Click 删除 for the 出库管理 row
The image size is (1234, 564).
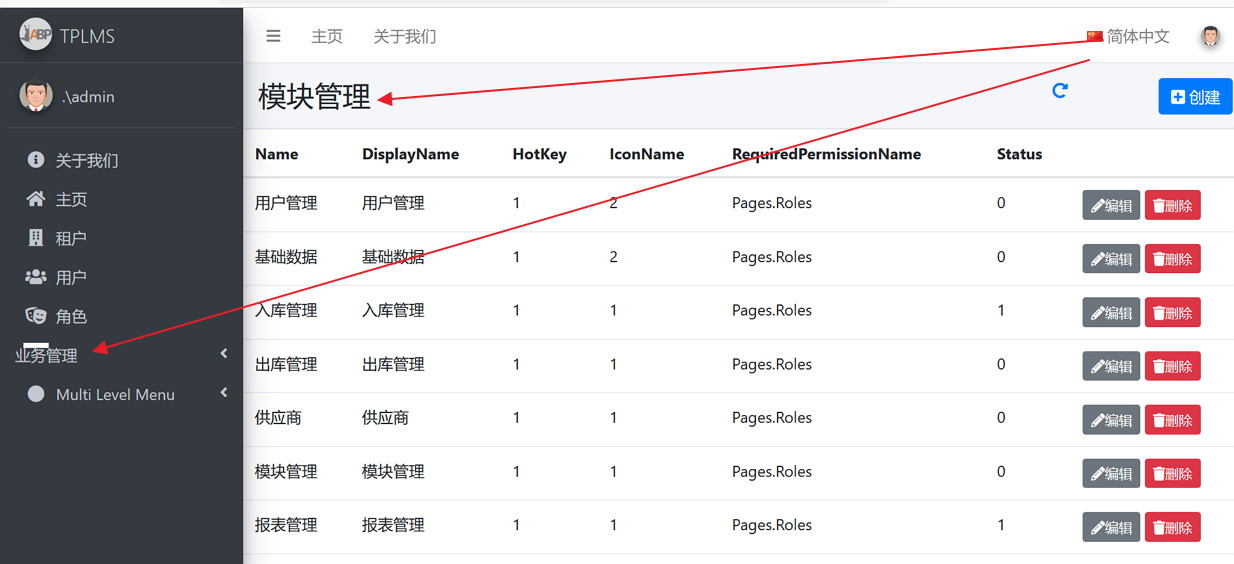[x=1172, y=366]
